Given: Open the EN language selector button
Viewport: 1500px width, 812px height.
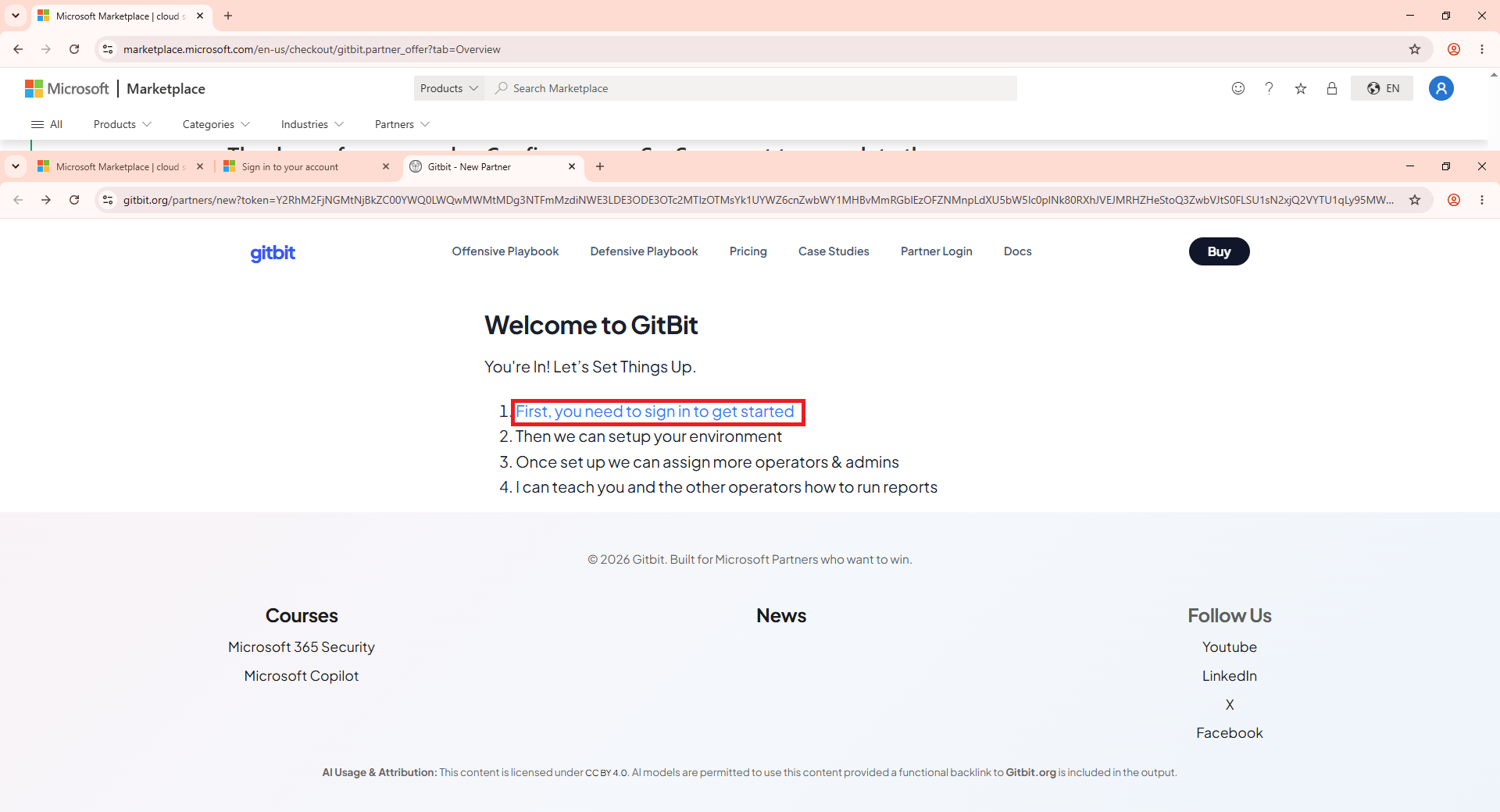Looking at the screenshot, I should coord(1382,88).
